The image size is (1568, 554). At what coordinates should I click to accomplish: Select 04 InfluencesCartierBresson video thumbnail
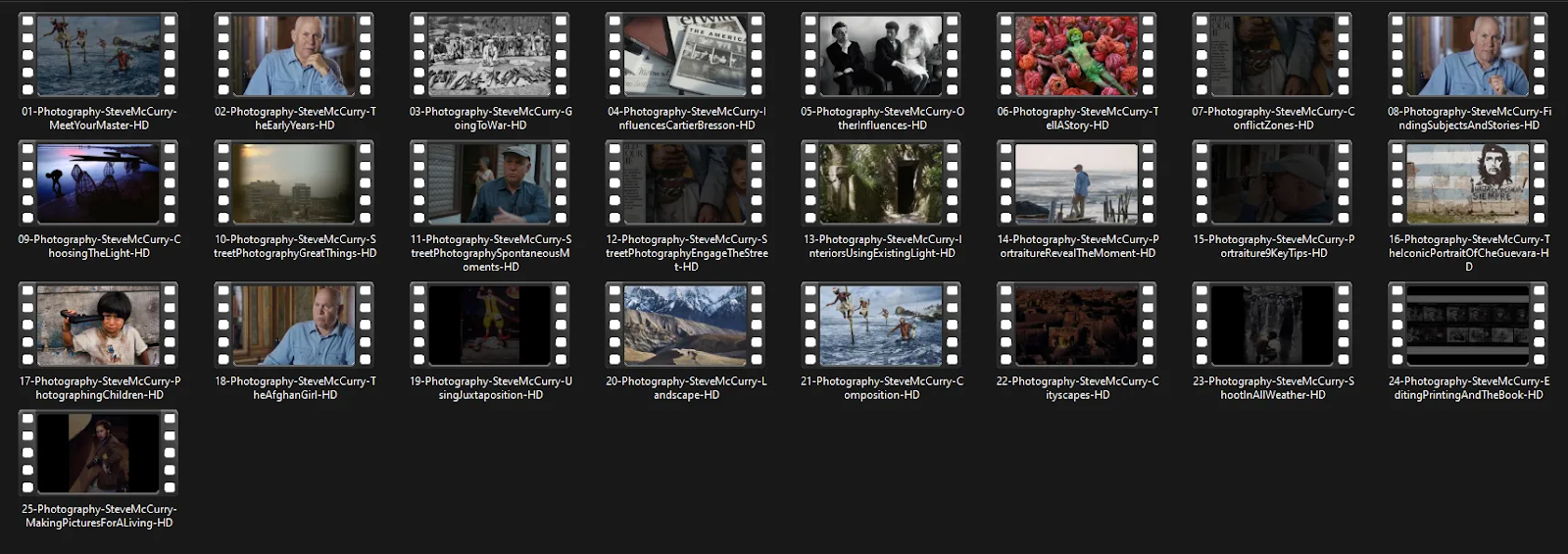686,56
